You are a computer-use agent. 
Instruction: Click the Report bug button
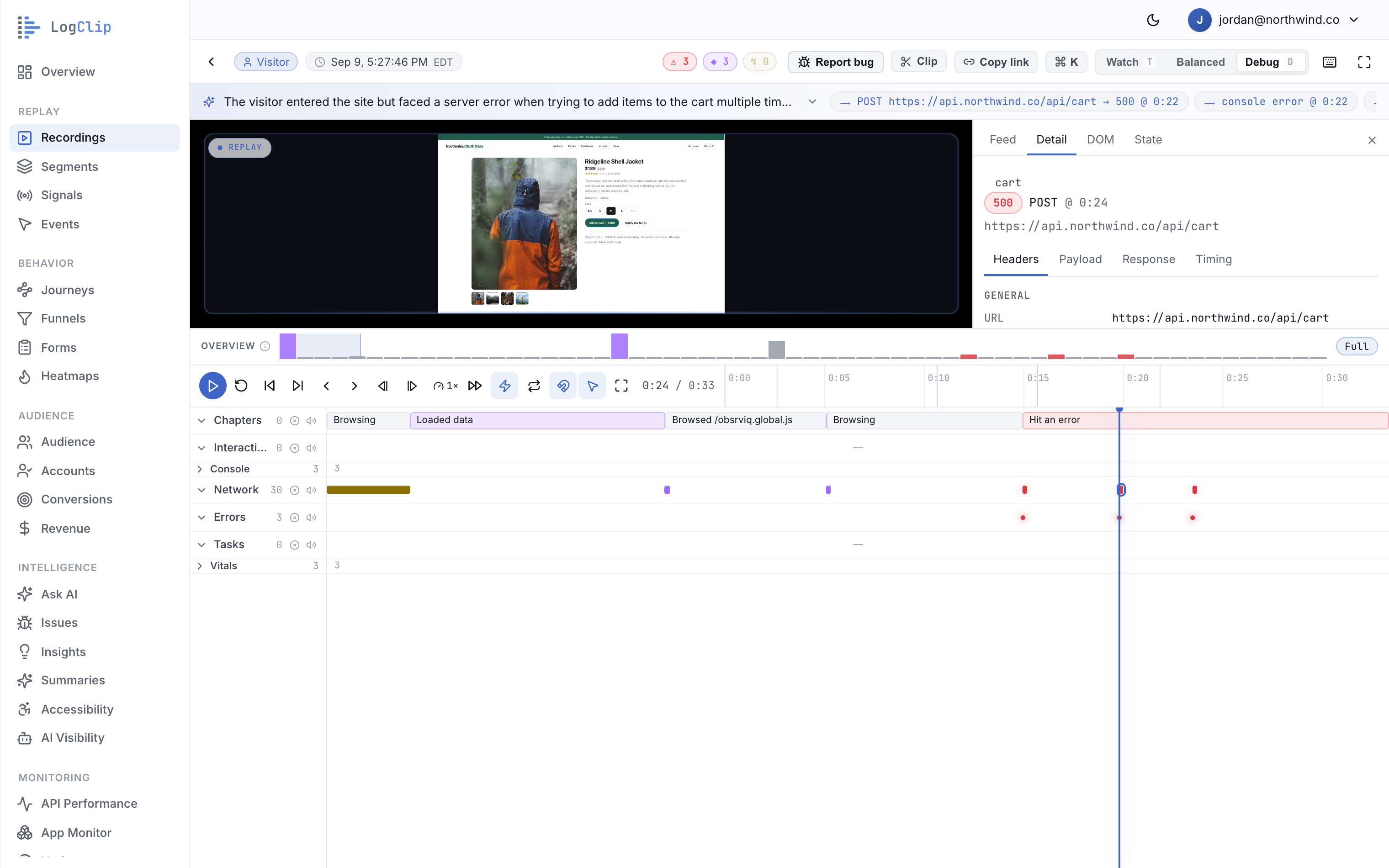[835, 62]
